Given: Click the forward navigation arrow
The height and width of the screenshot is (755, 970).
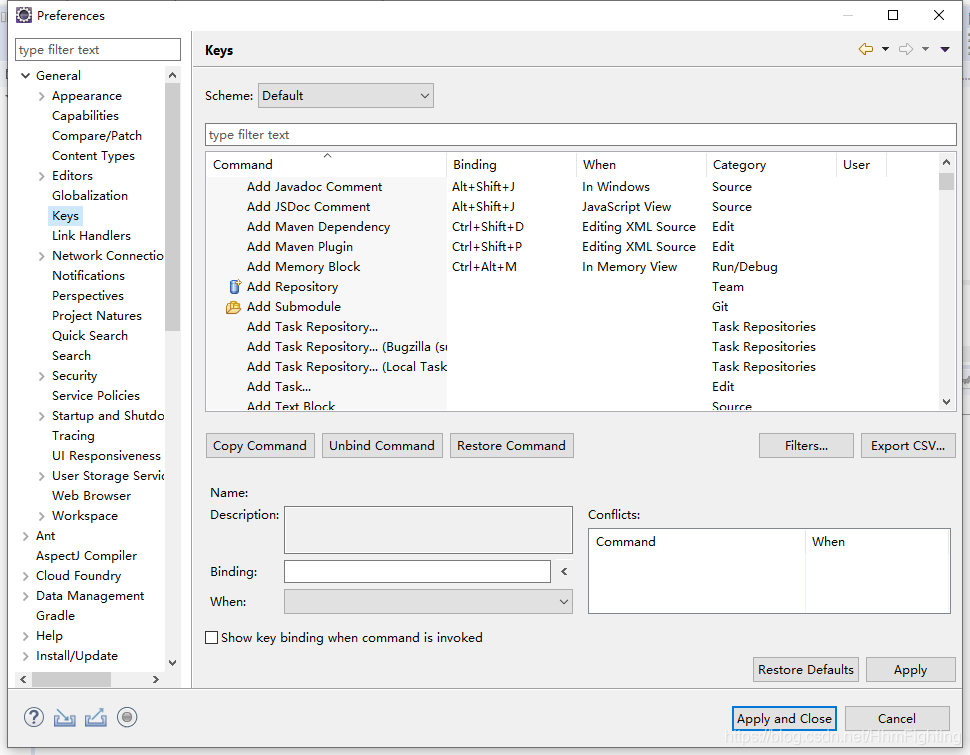Looking at the screenshot, I should [x=906, y=49].
